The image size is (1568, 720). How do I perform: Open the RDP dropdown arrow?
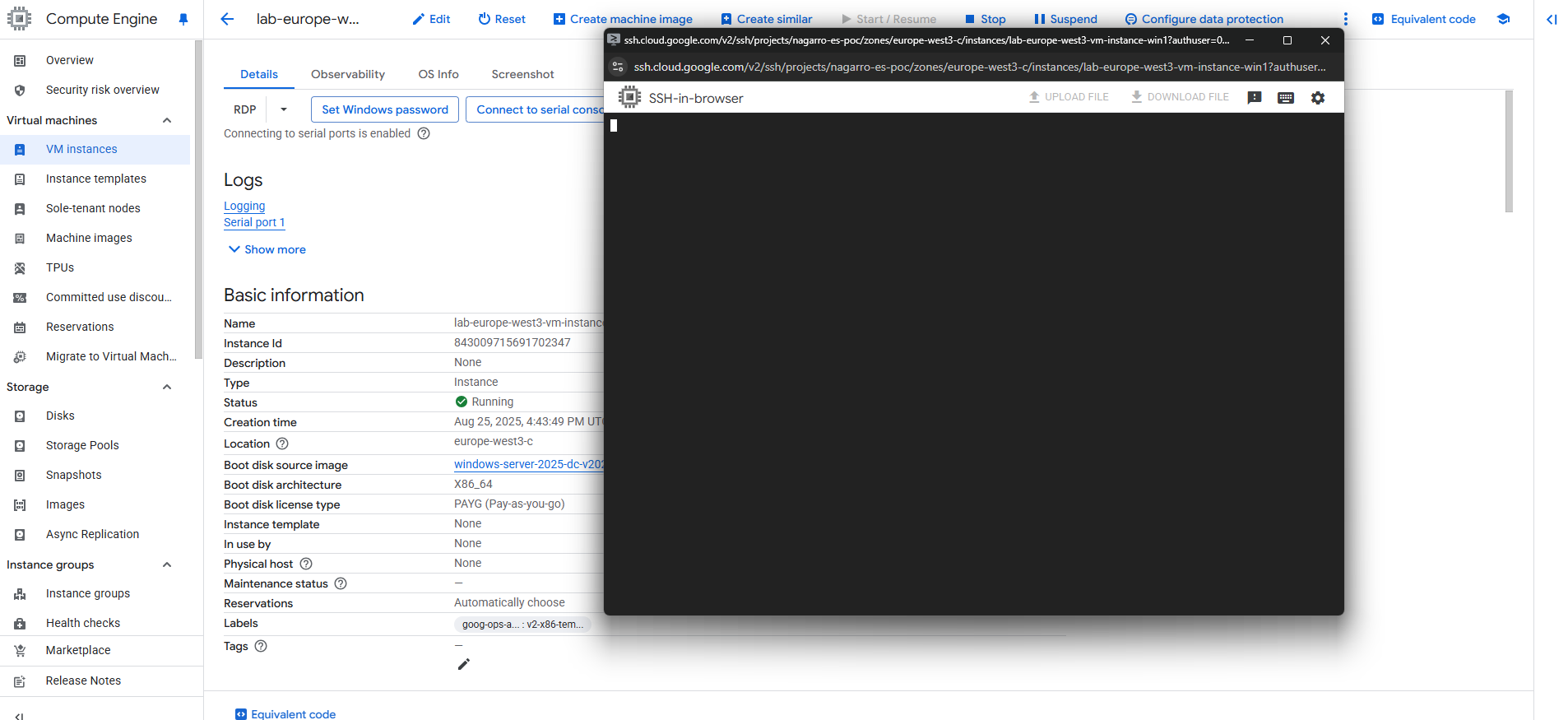(x=284, y=109)
